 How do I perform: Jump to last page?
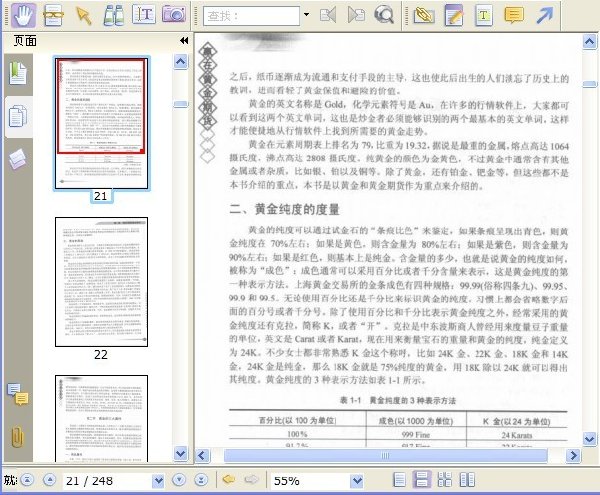click(x=201, y=480)
